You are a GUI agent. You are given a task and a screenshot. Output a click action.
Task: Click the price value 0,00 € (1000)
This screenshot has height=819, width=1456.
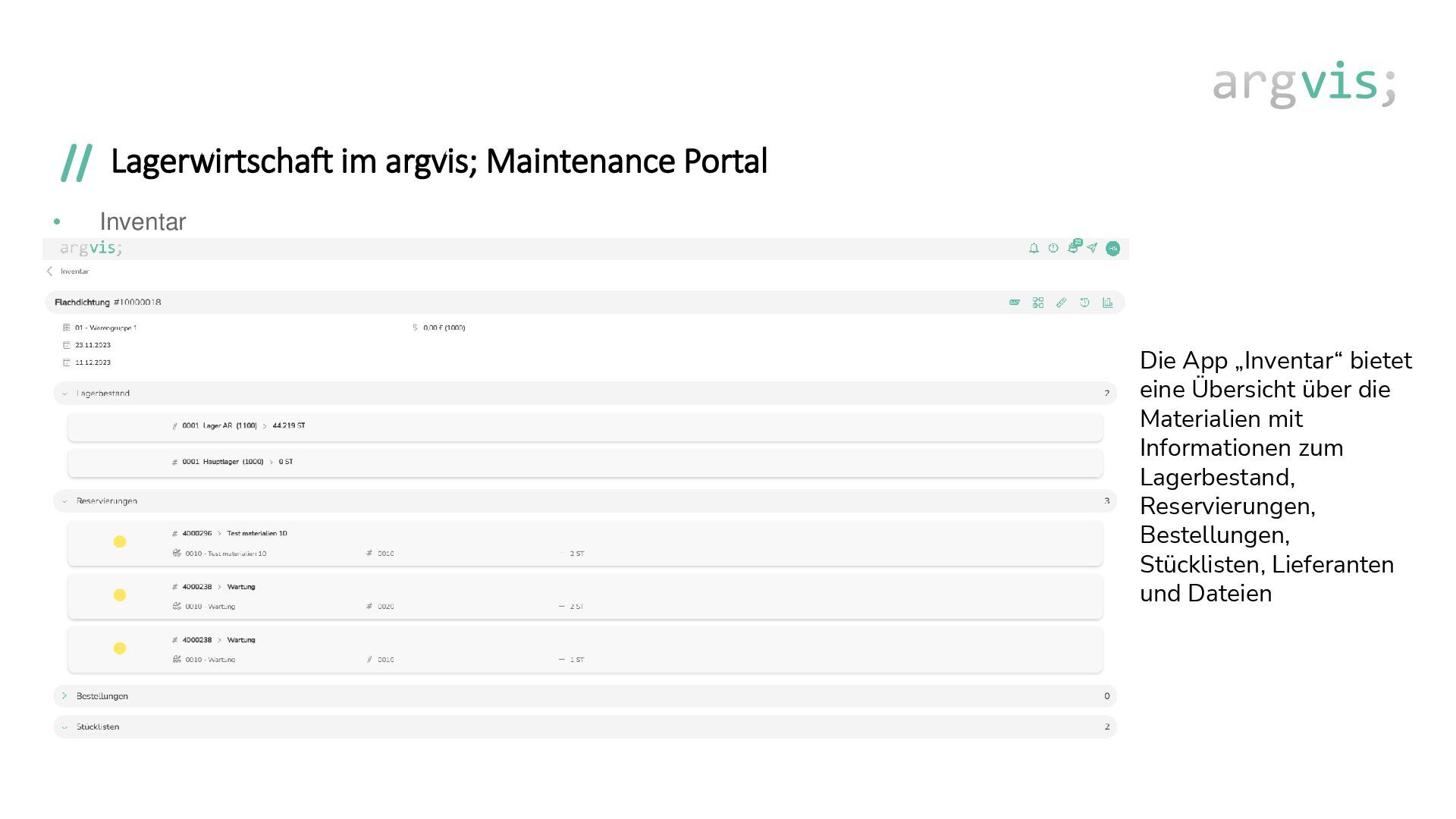444,328
